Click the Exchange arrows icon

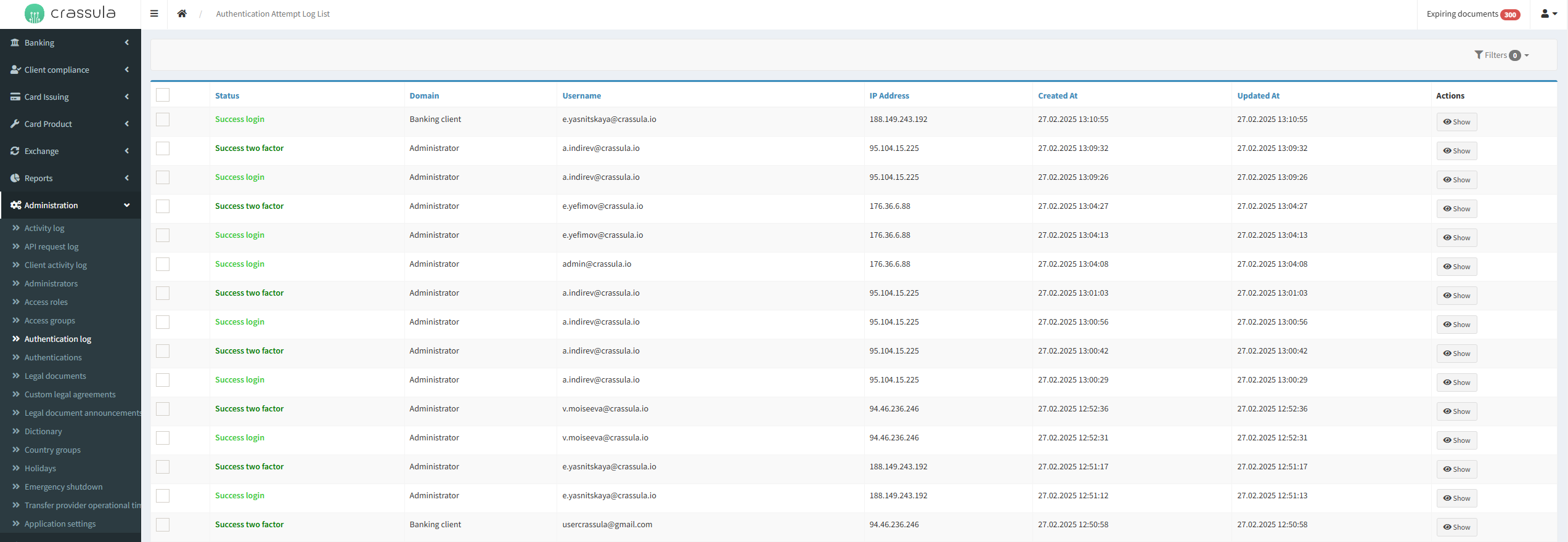pyautogui.click(x=15, y=151)
